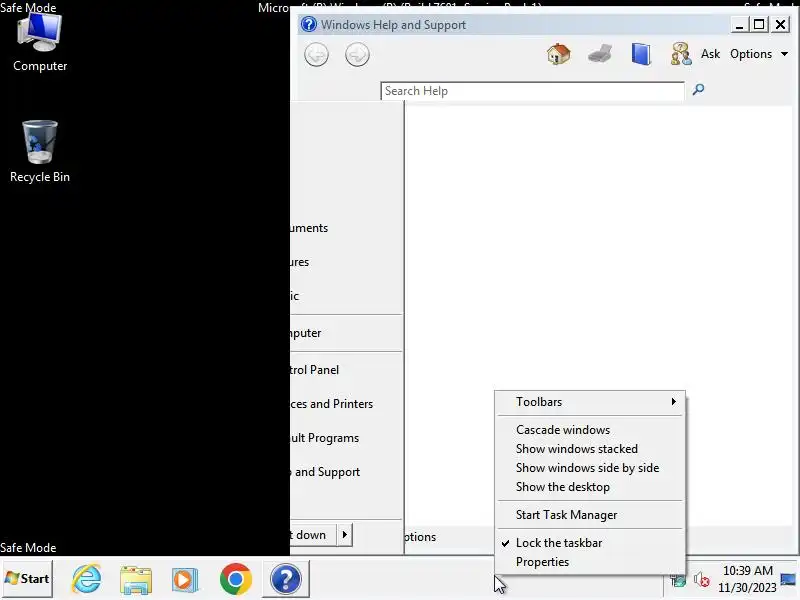
Task: Click the Help window title icon
Action: (309, 24)
